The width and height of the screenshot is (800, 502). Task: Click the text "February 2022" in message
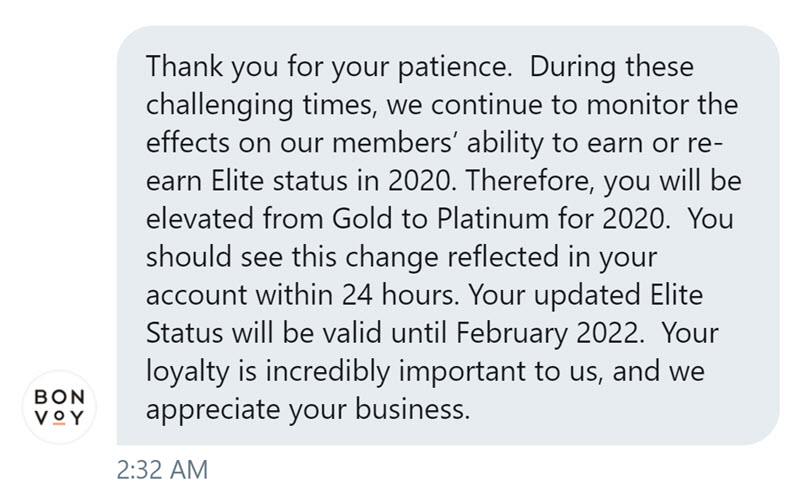click(547, 334)
